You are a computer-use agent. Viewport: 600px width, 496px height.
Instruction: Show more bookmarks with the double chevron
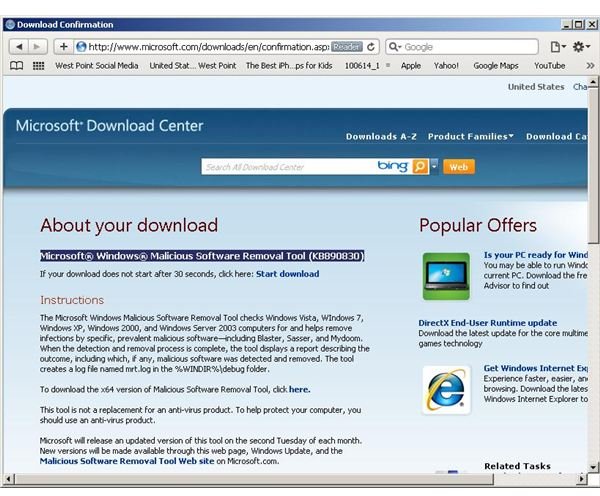click(x=590, y=66)
